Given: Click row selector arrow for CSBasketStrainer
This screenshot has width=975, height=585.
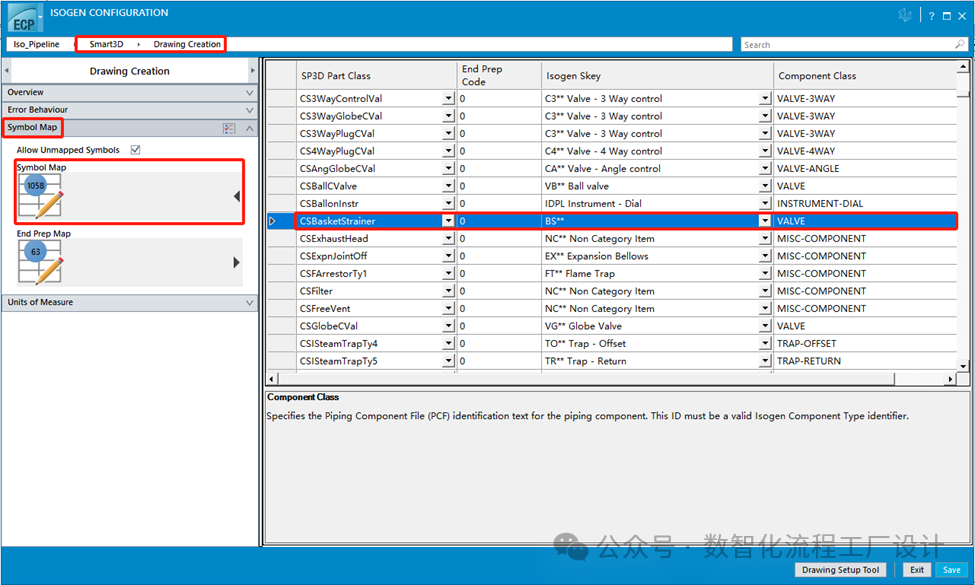Looking at the screenshot, I should 272,221.
